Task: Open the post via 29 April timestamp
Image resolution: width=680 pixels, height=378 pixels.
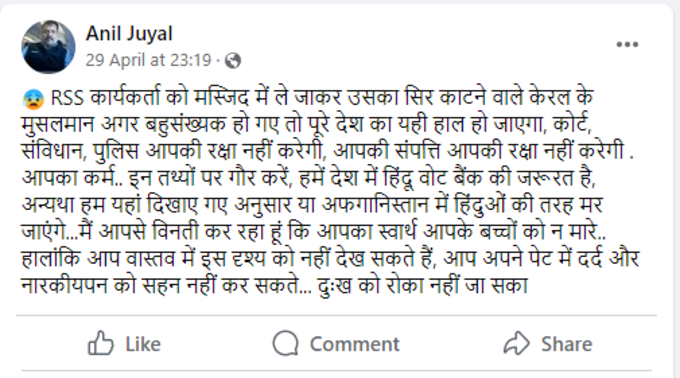Action: pyautogui.click(x=148, y=60)
